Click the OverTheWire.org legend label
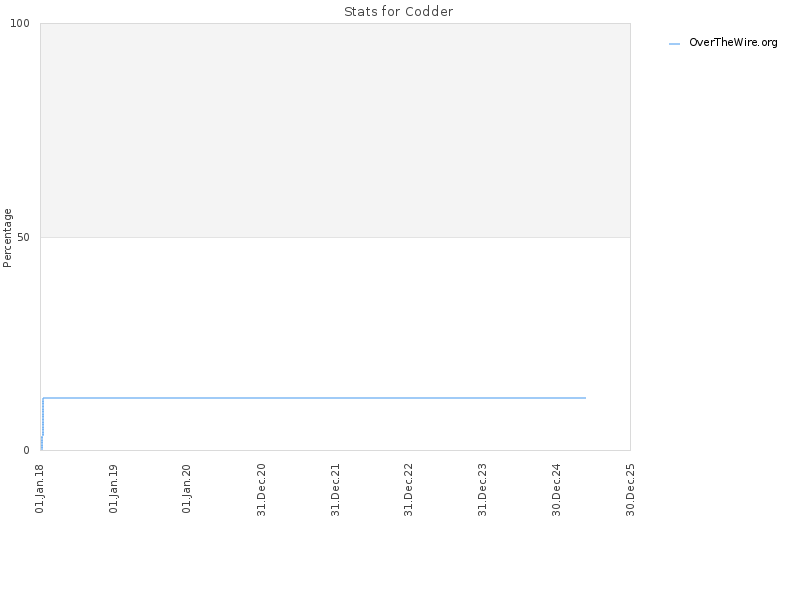 tap(733, 43)
